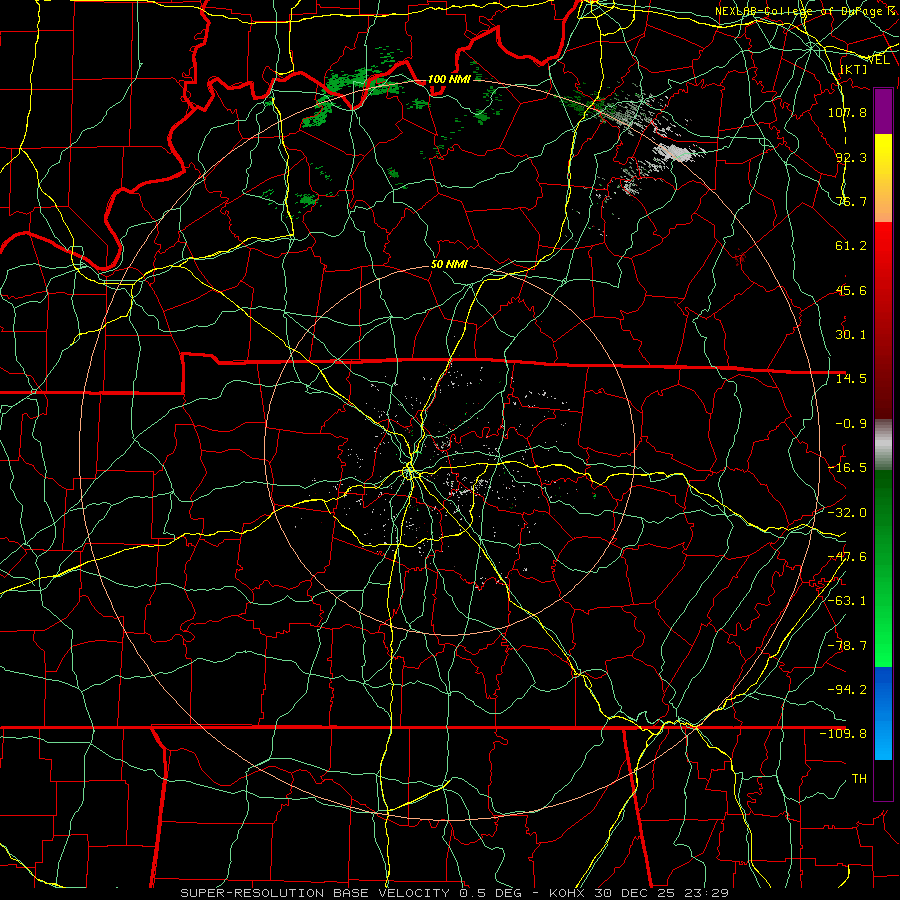Click the "30 DEC 25 23:29" timestamp

(661, 893)
